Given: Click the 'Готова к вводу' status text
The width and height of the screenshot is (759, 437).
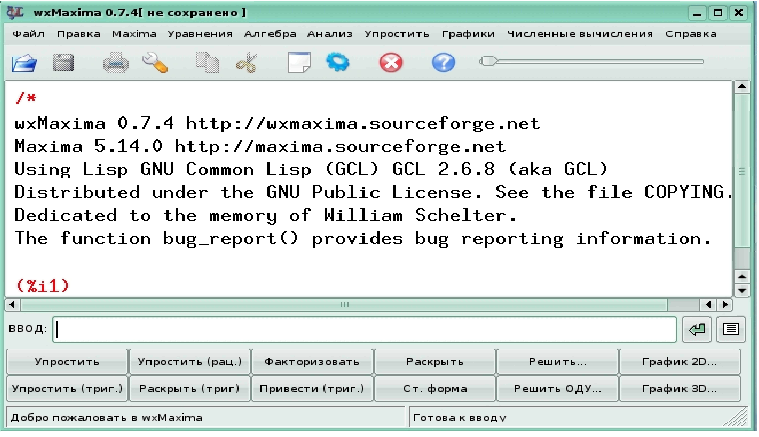Looking at the screenshot, I should pos(460,418).
